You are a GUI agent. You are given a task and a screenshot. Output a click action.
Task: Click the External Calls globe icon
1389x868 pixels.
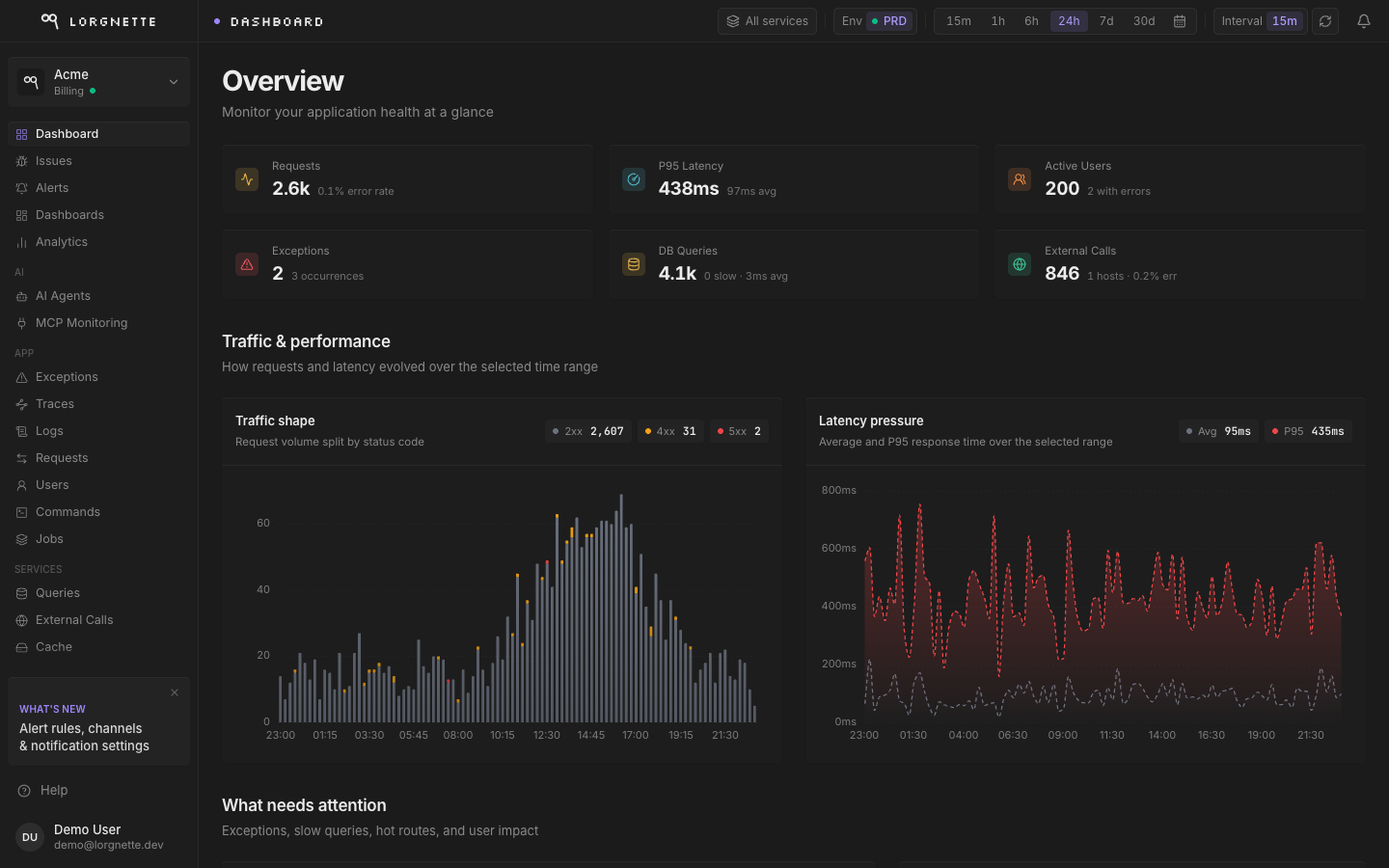[x=1020, y=264]
